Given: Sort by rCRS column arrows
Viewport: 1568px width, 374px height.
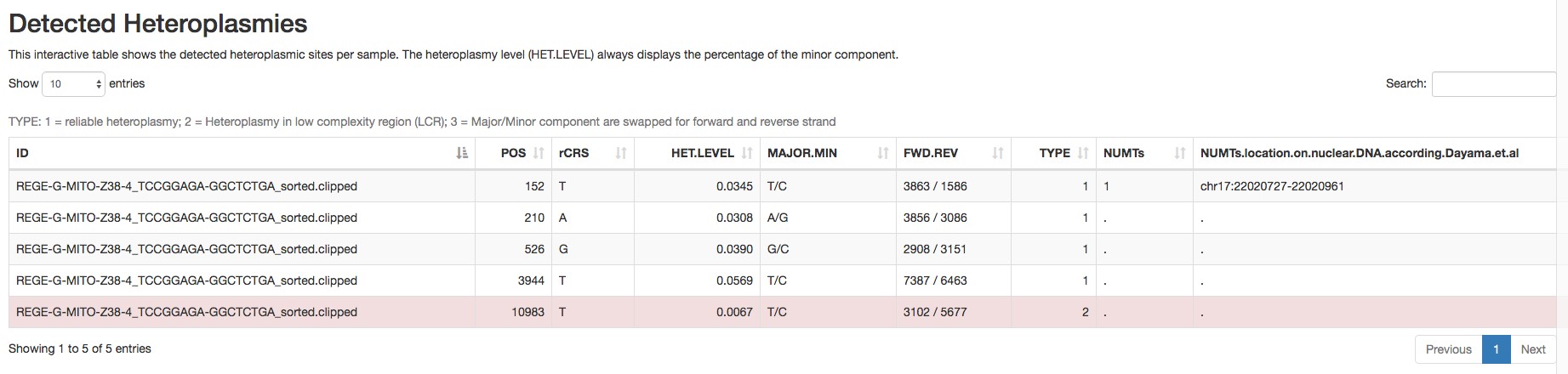Looking at the screenshot, I should (x=621, y=153).
